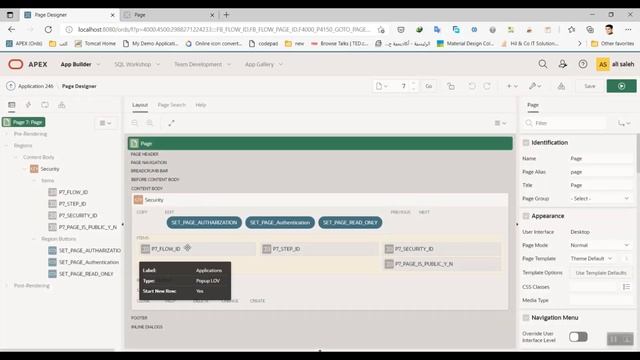
Task: Click the Go button next to page number
Action: pyautogui.click(x=429, y=86)
